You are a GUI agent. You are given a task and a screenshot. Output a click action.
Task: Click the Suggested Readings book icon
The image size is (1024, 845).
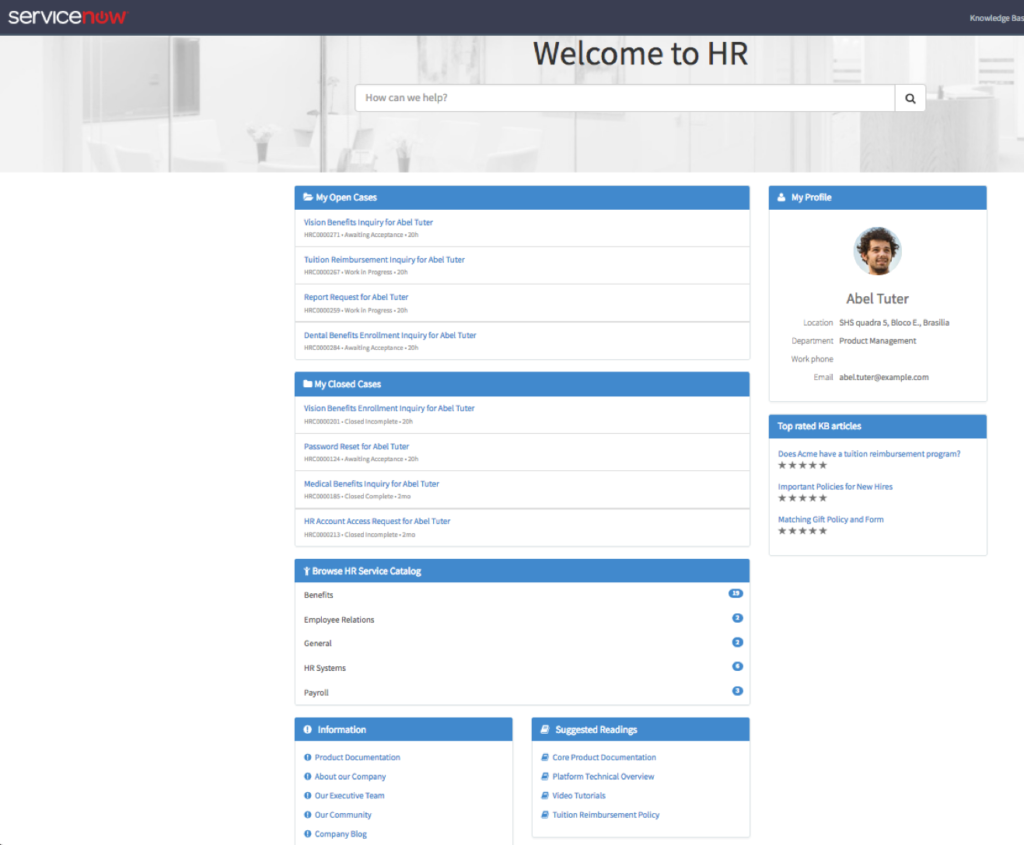(545, 730)
